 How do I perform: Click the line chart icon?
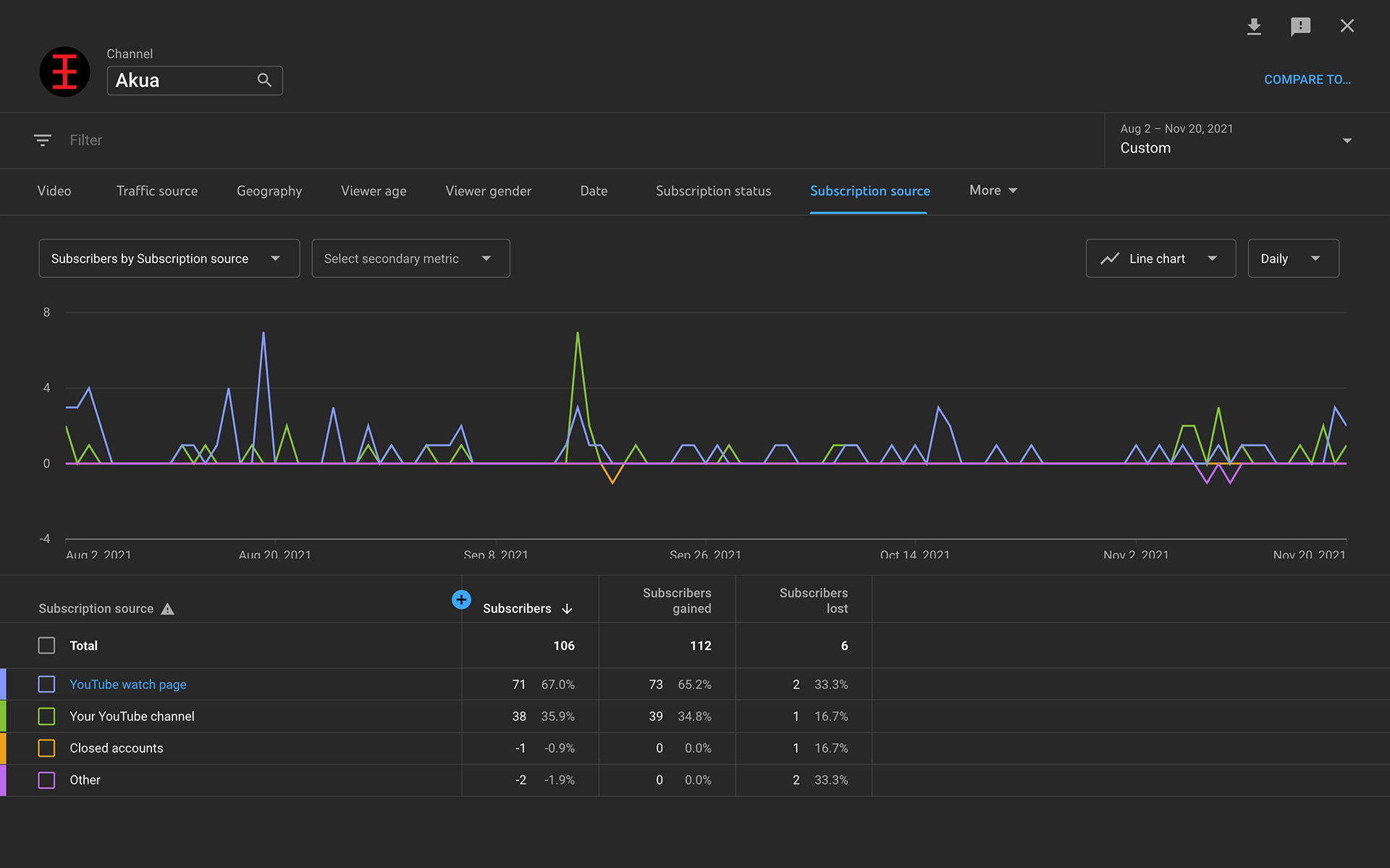pos(1110,258)
